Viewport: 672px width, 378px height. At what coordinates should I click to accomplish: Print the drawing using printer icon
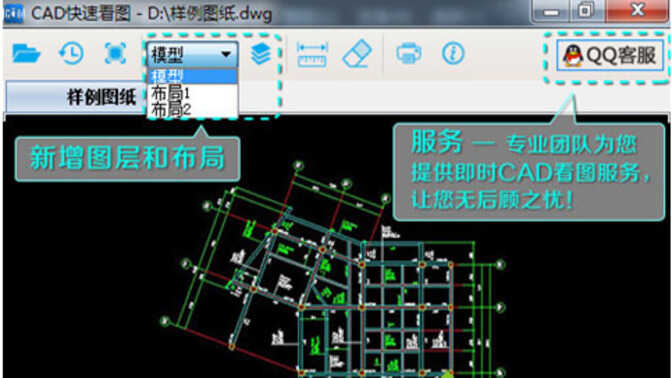coord(408,54)
